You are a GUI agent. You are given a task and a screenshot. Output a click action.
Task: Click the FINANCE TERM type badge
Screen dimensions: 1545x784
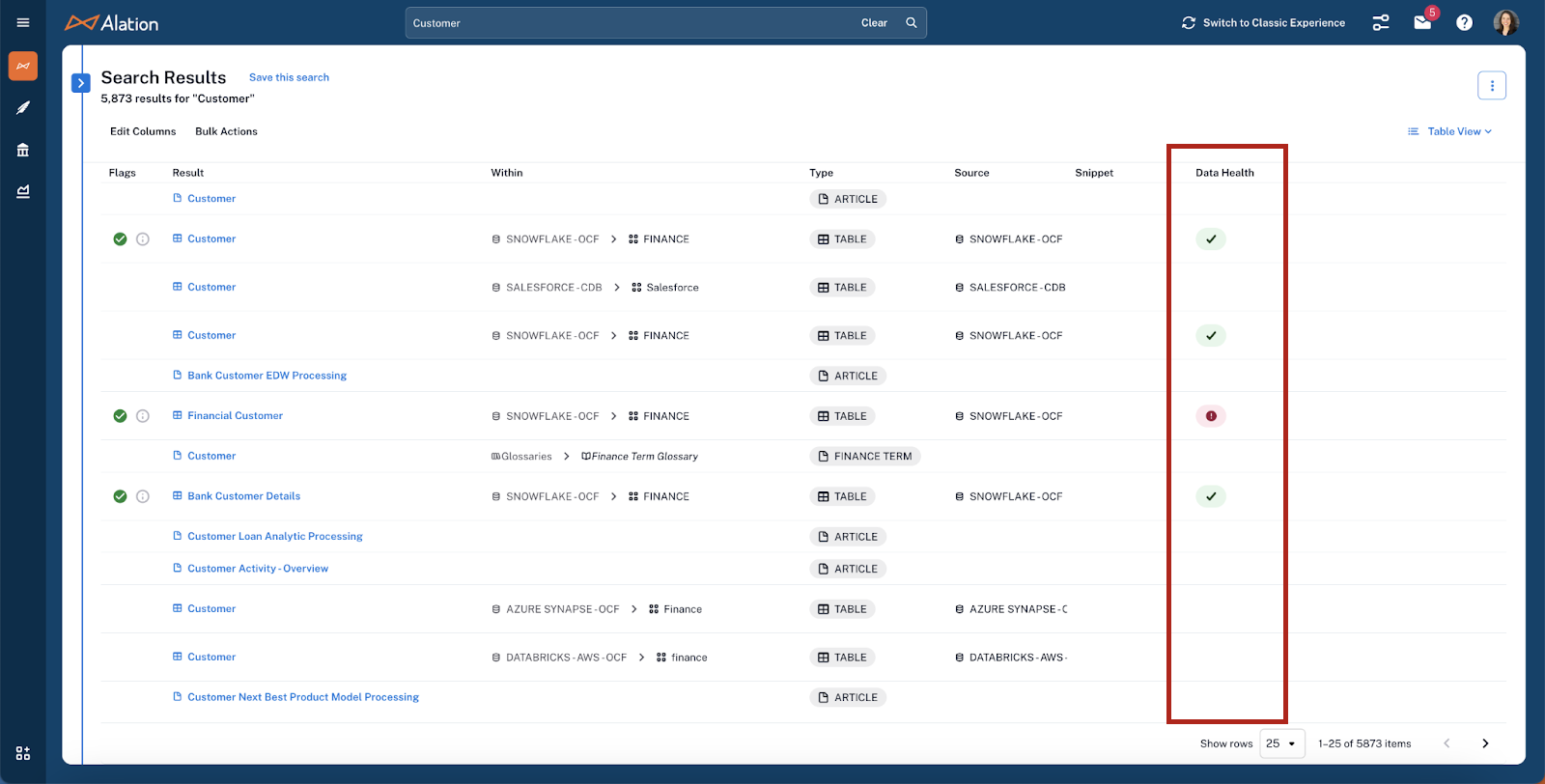[865, 457]
